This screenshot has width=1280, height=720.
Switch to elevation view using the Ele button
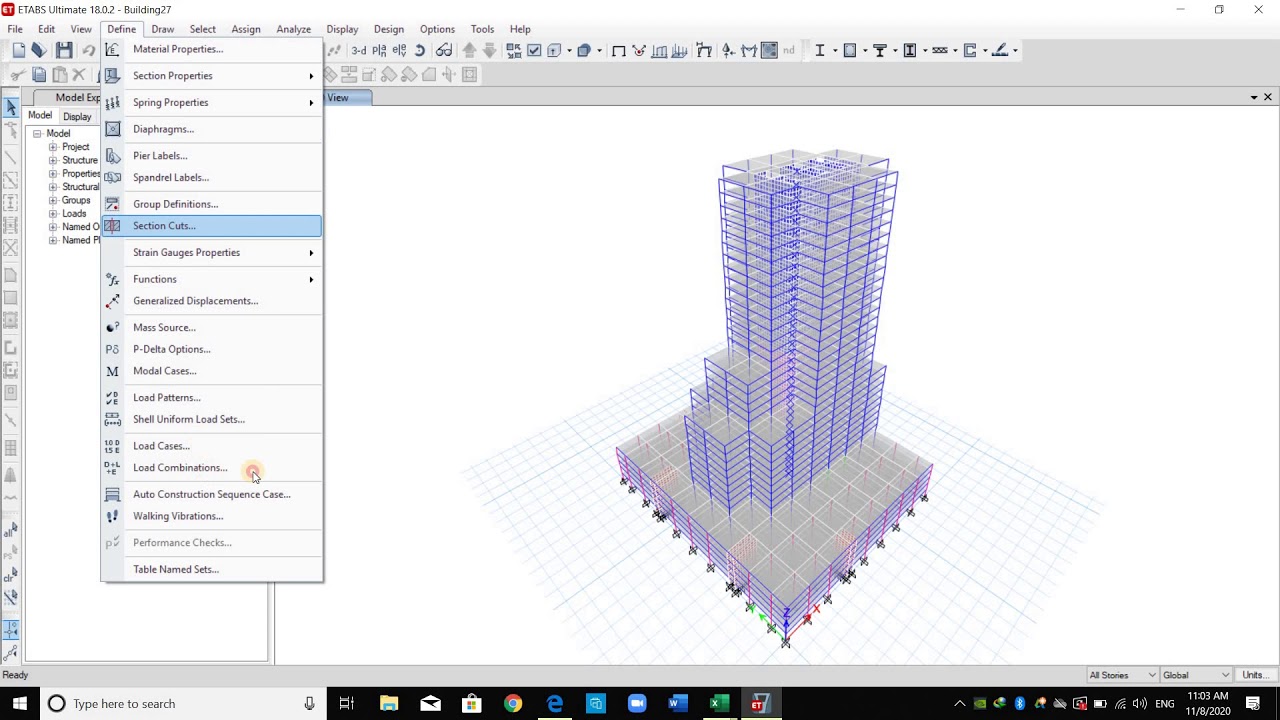coord(399,50)
